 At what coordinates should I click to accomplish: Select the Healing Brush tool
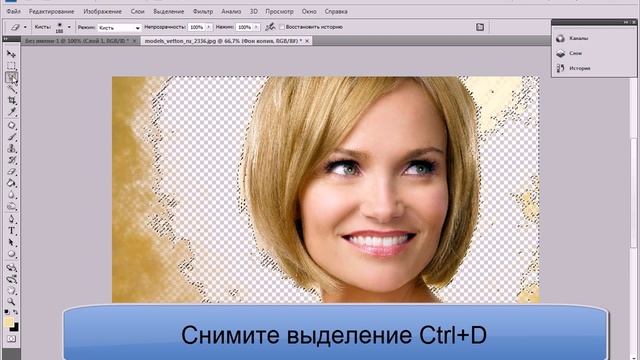(11, 125)
